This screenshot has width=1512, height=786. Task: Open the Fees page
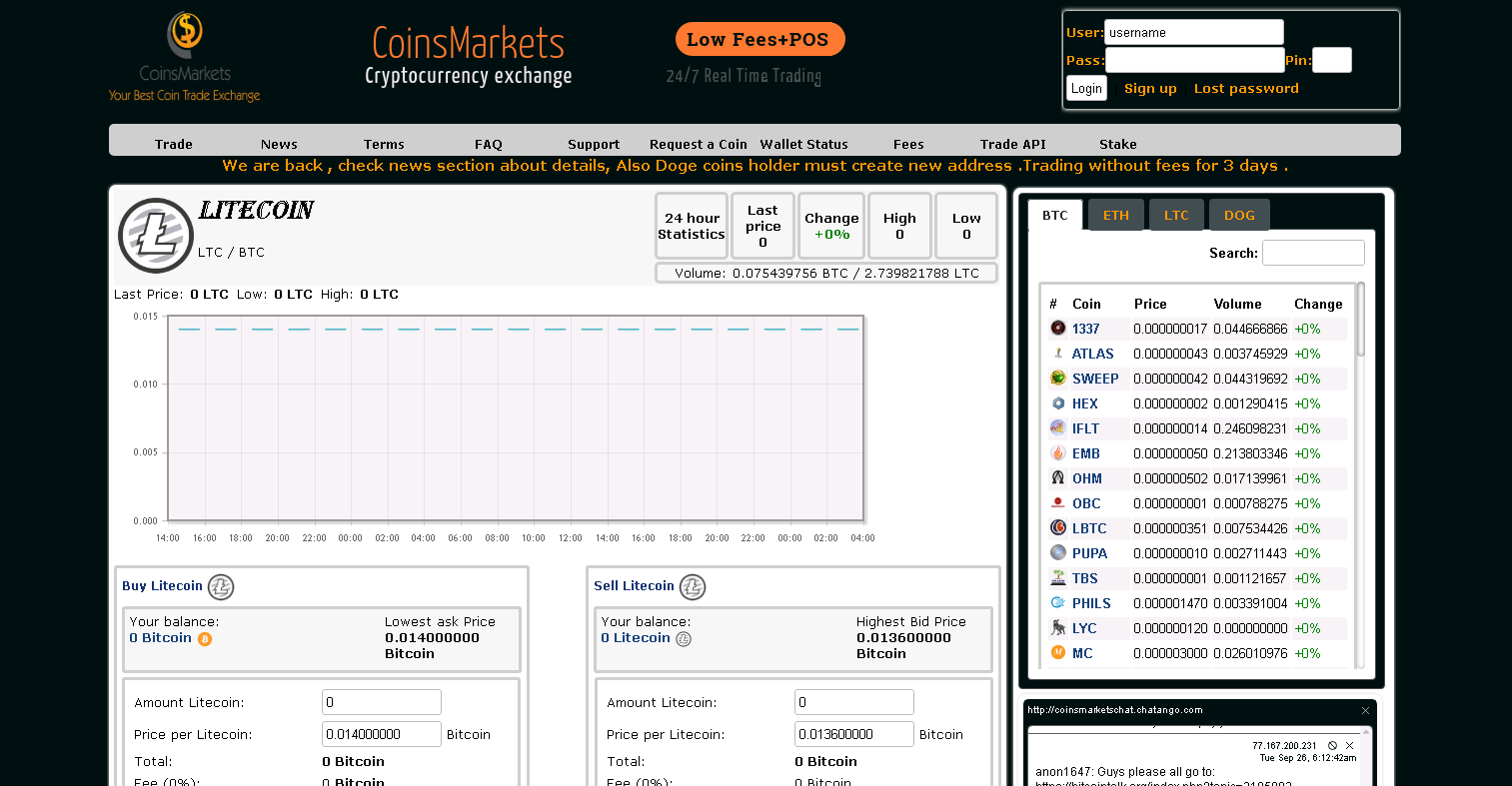[x=908, y=144]
